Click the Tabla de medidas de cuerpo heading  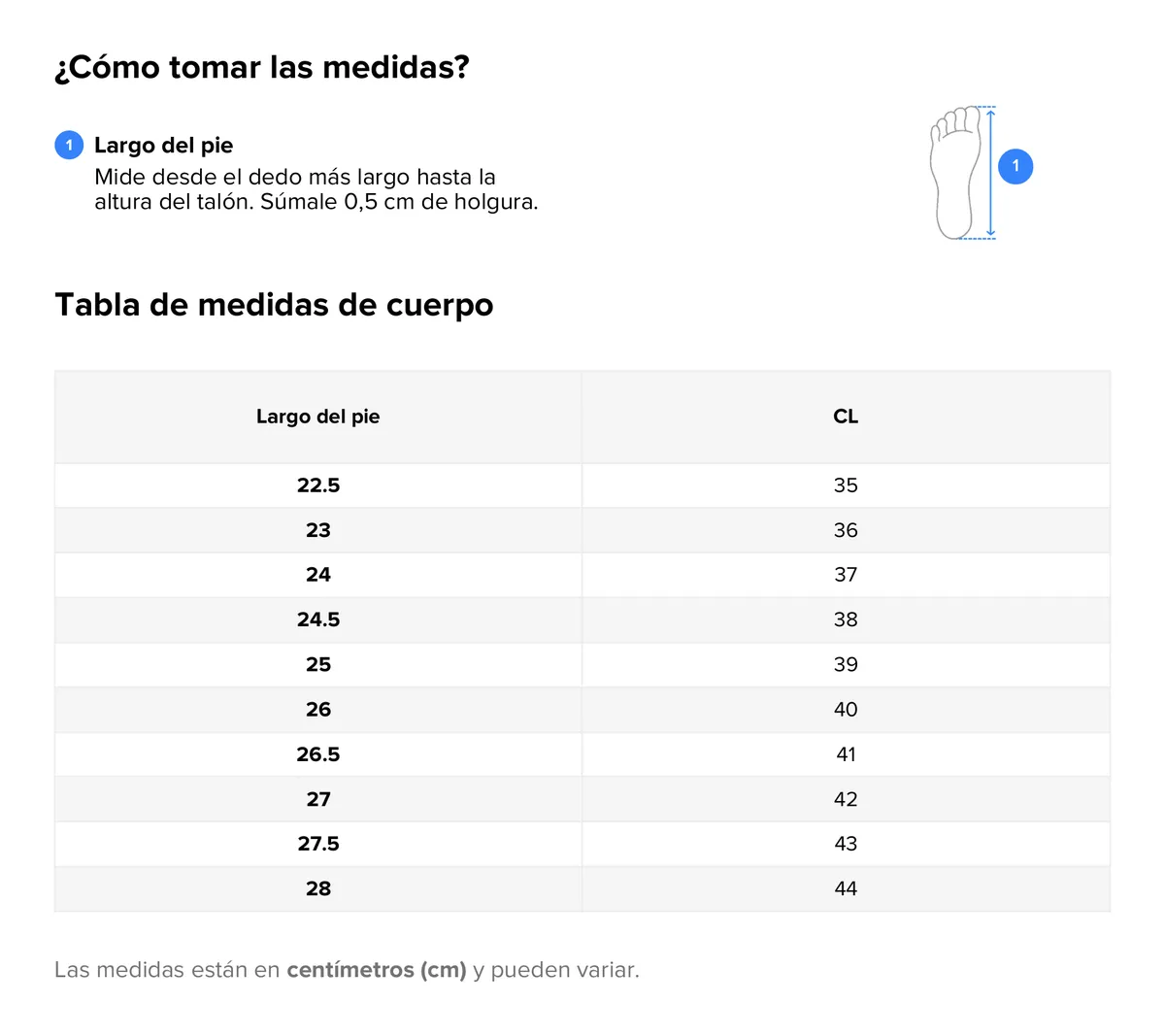click(274, 305)
